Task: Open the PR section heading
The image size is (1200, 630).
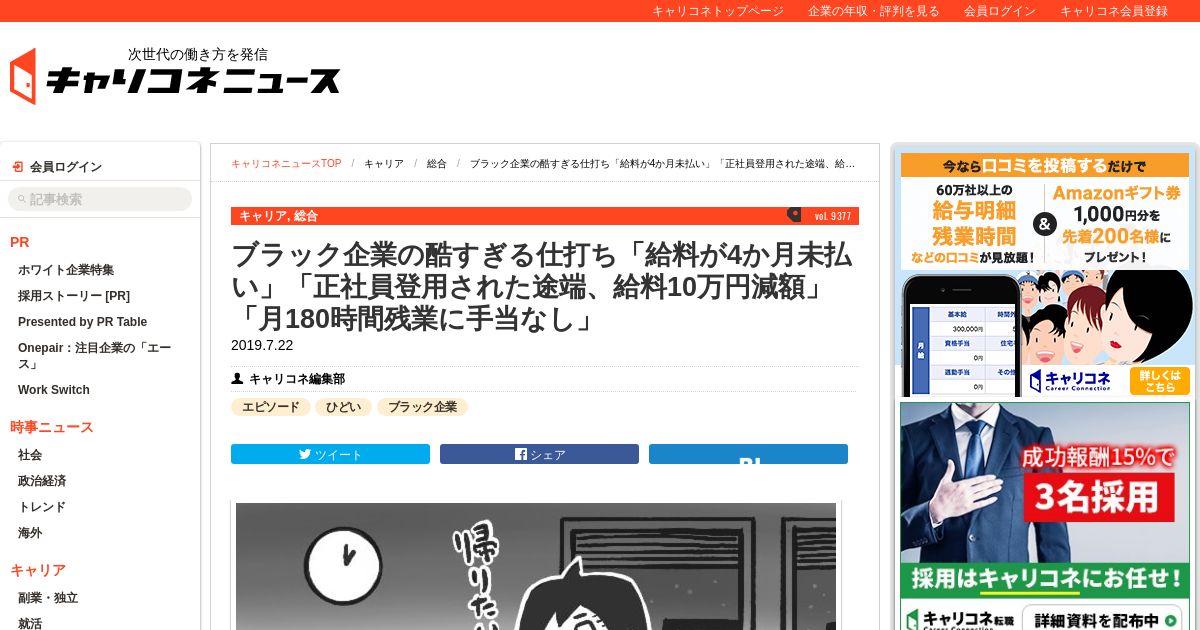Action: (20, 242)
